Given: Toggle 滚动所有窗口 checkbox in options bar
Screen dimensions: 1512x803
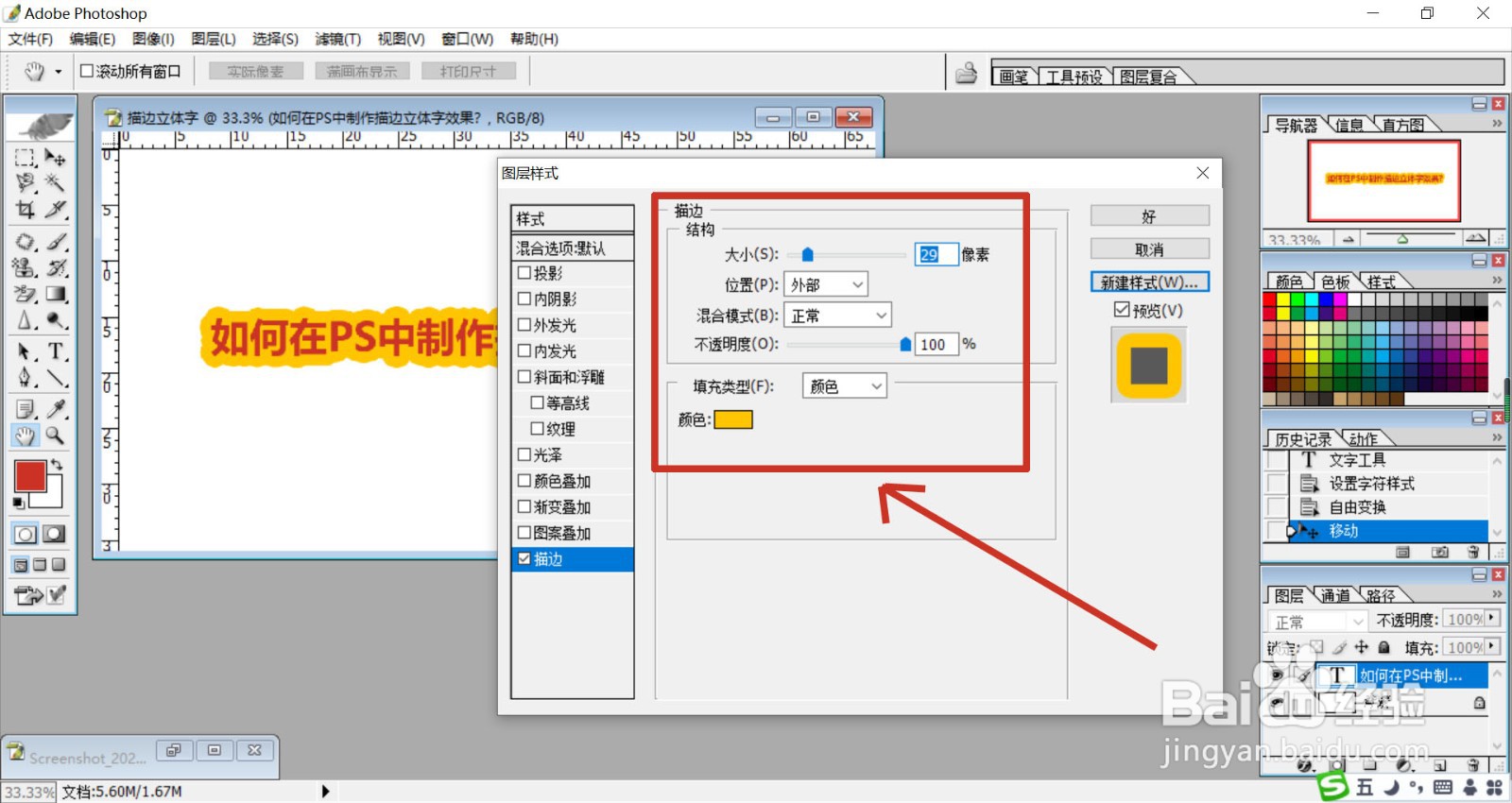Looking at the screenshot, I should click(x=87, y=71).
